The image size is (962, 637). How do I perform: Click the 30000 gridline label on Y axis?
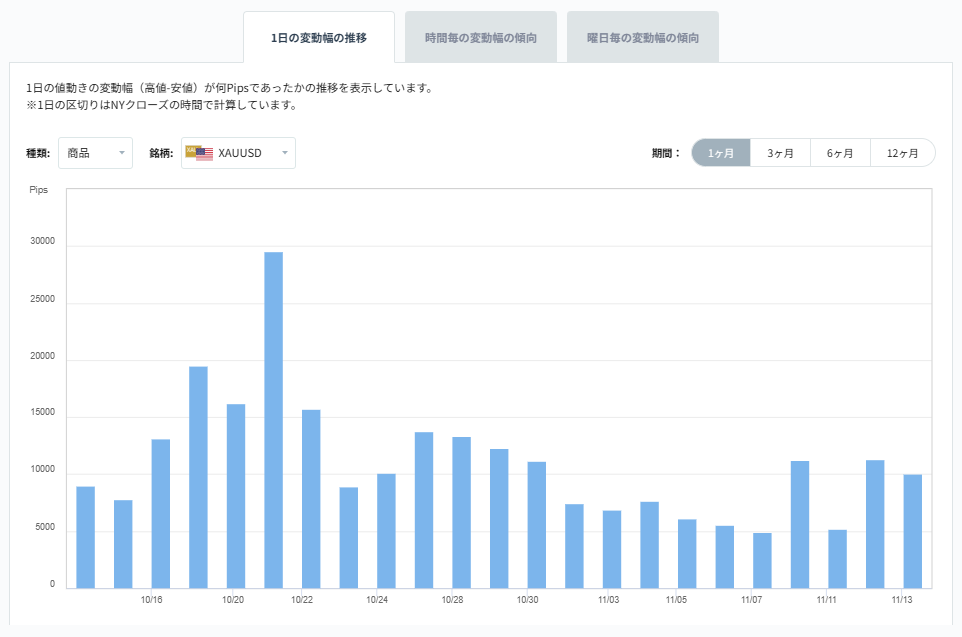[44, 242]
